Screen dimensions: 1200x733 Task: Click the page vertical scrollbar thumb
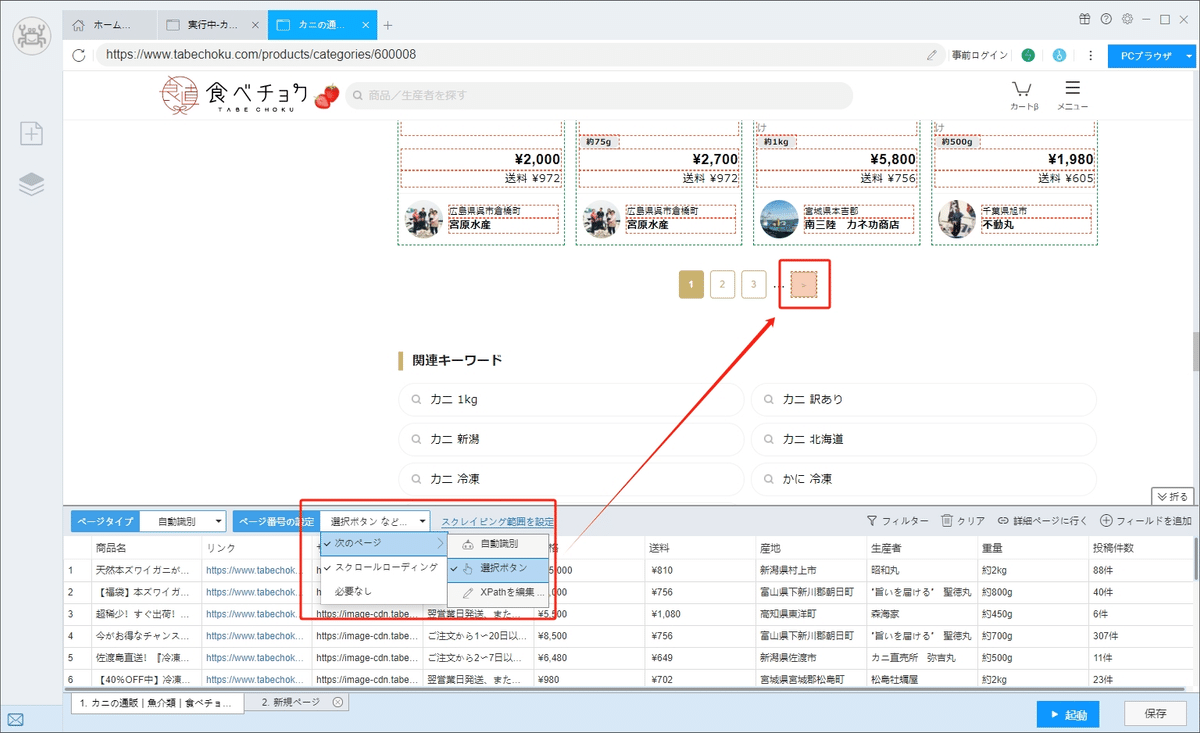[x=1194, y=351]
